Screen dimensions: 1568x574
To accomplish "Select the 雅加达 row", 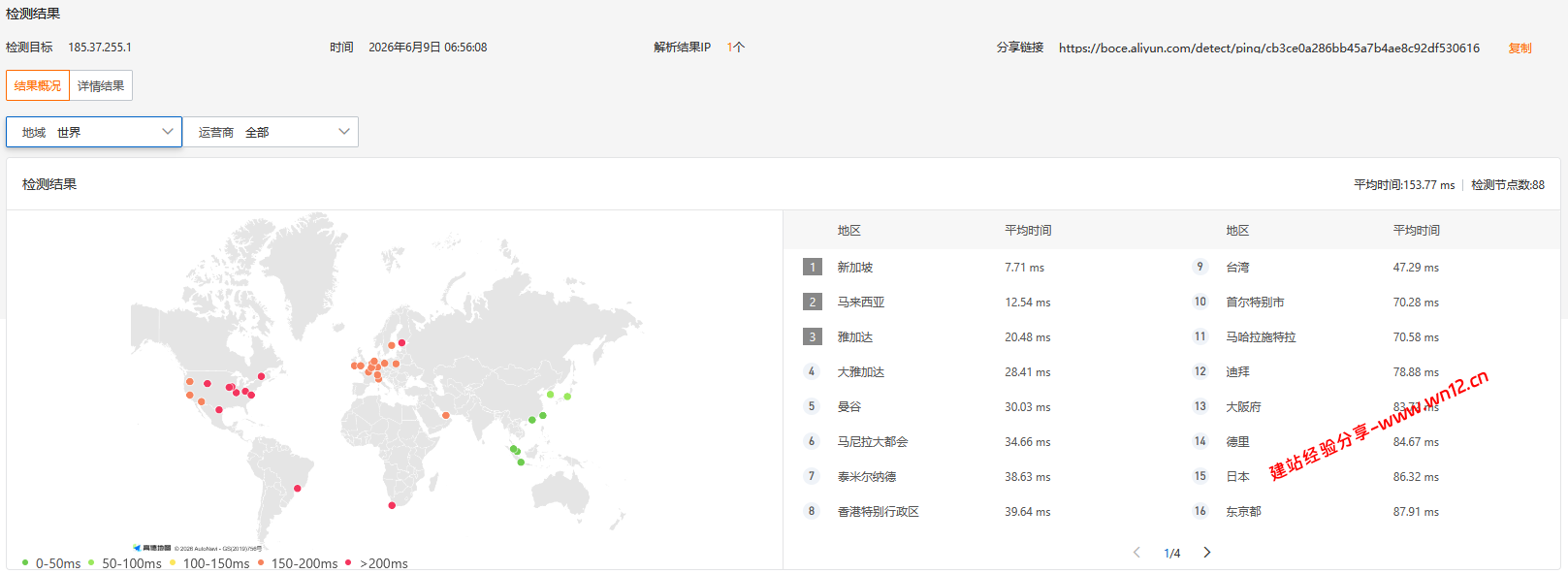I will pos(977,336).
